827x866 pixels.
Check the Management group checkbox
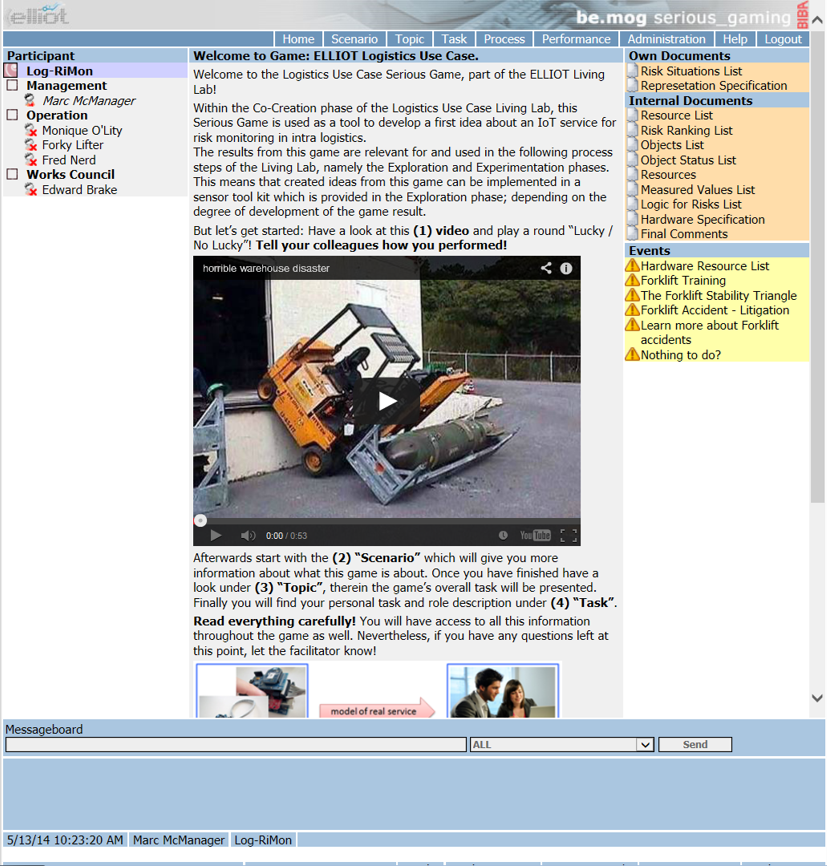[x=12, y=86]
